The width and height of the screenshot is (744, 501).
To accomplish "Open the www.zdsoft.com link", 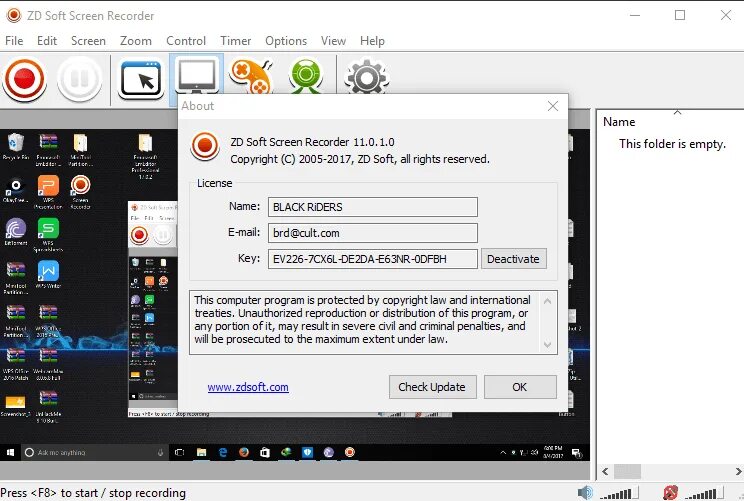I will [x=248, y=387].
